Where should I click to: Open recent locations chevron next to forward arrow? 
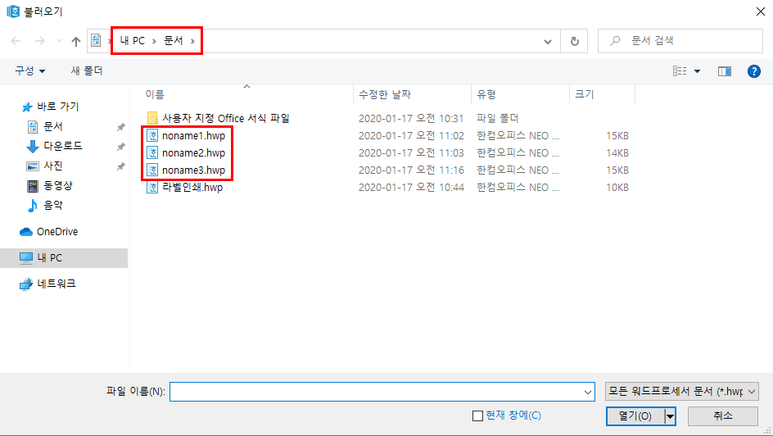(59, 41)
